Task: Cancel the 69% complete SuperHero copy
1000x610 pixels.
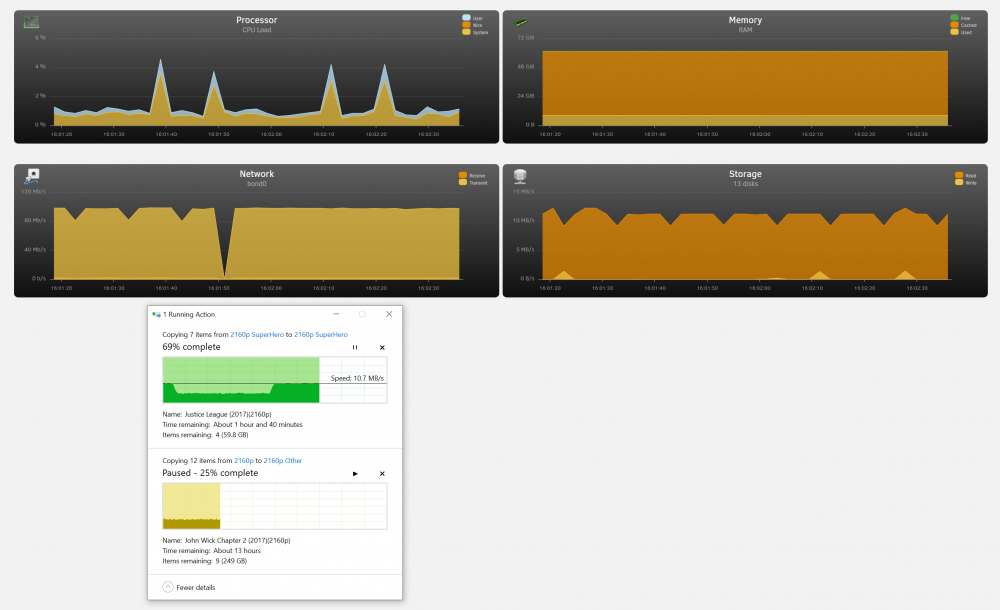Action: point(382,348)
